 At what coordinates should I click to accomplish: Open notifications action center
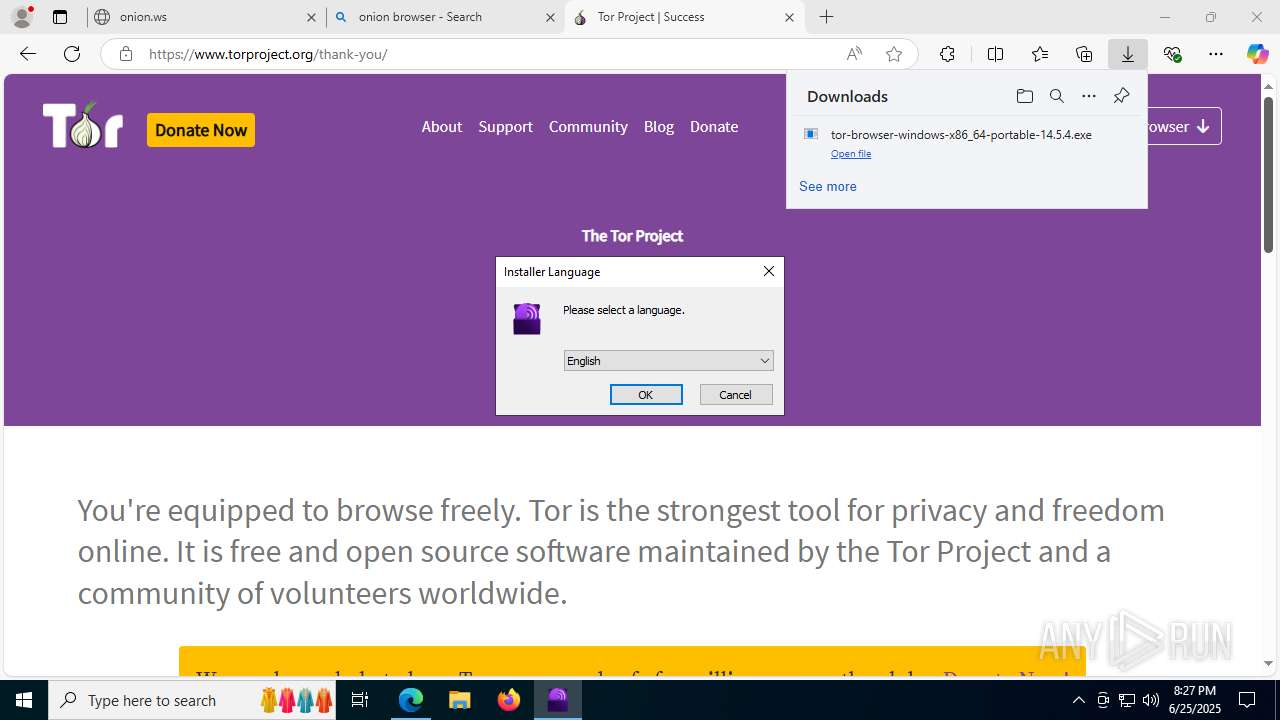[1247, 700]
